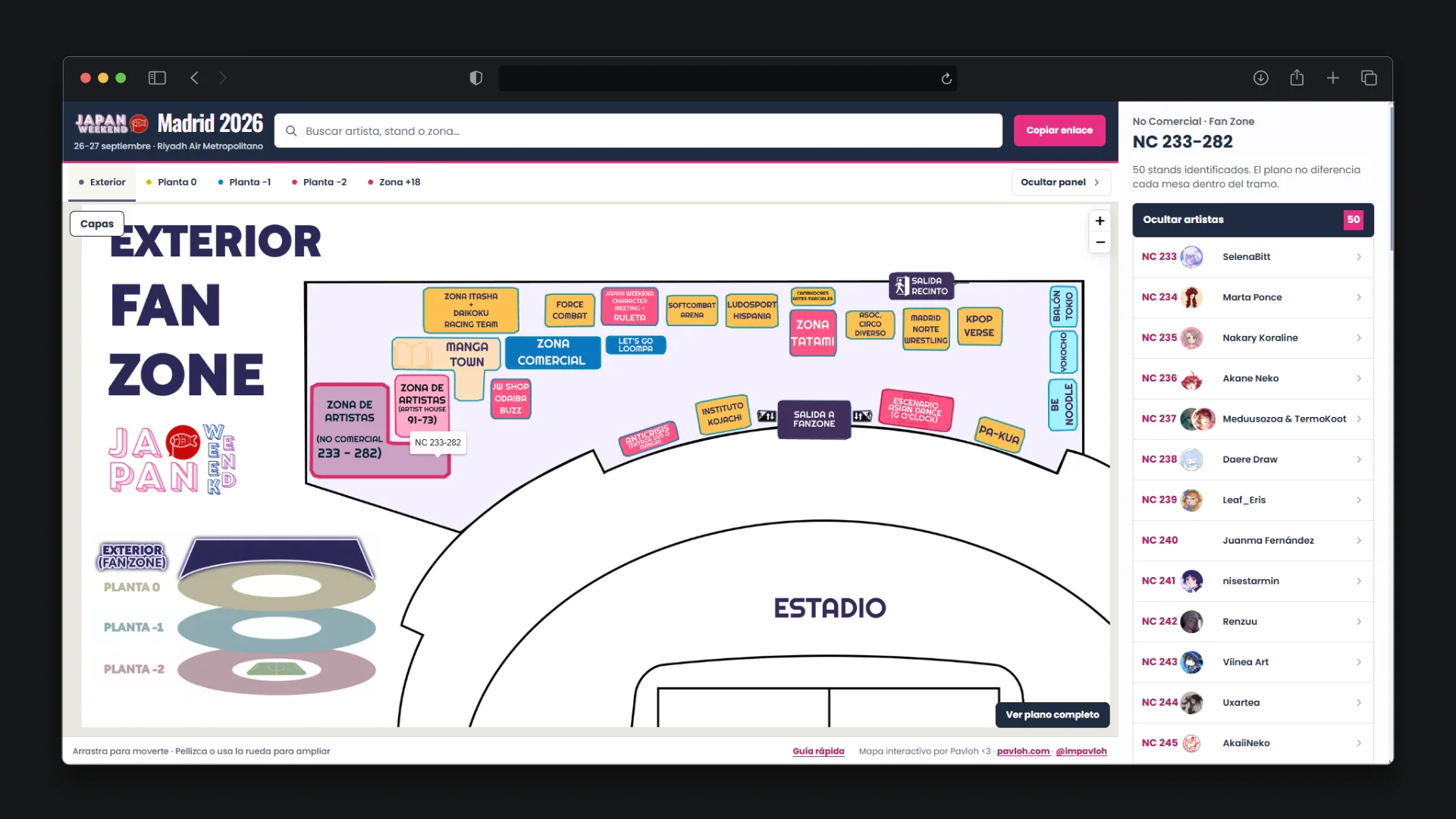Viewport: 1456px width, 819px height.
Task: Switch to the Zona +18 tab
Action: point(394,182)
